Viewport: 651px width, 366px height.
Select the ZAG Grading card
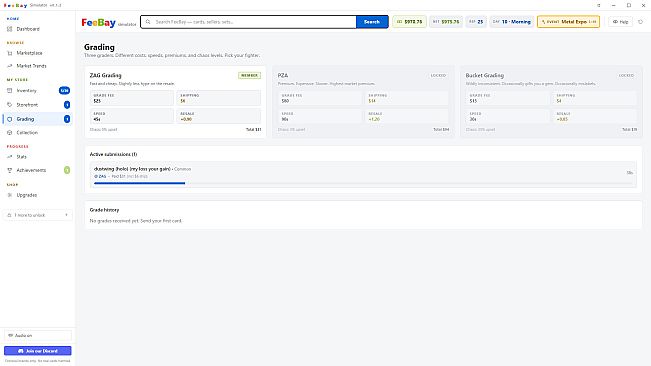(175, 102)
